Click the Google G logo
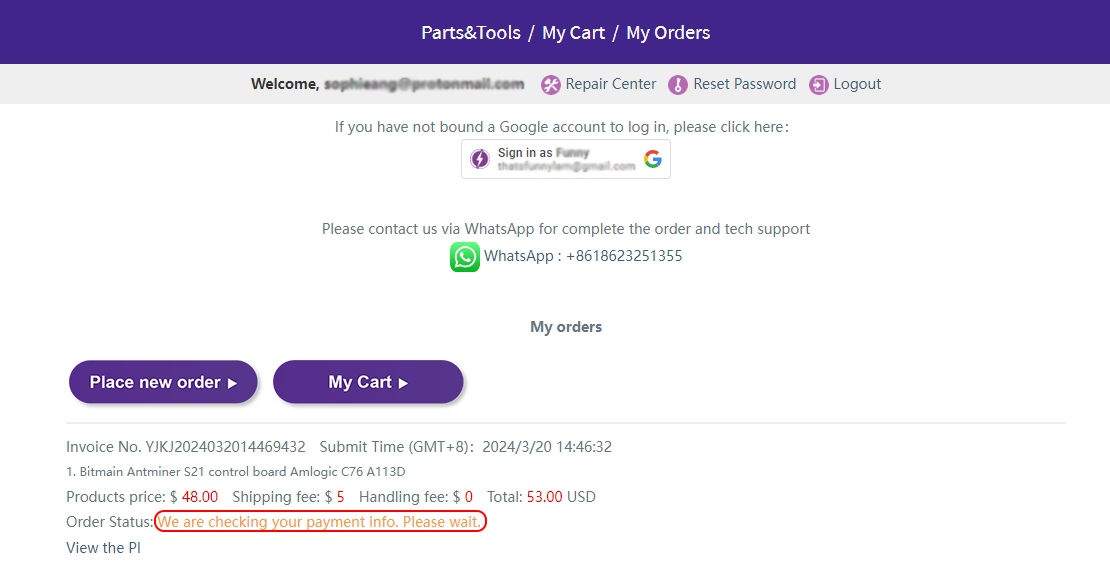This screenshot has height=565, width=1110. click(x=653, y=159)
